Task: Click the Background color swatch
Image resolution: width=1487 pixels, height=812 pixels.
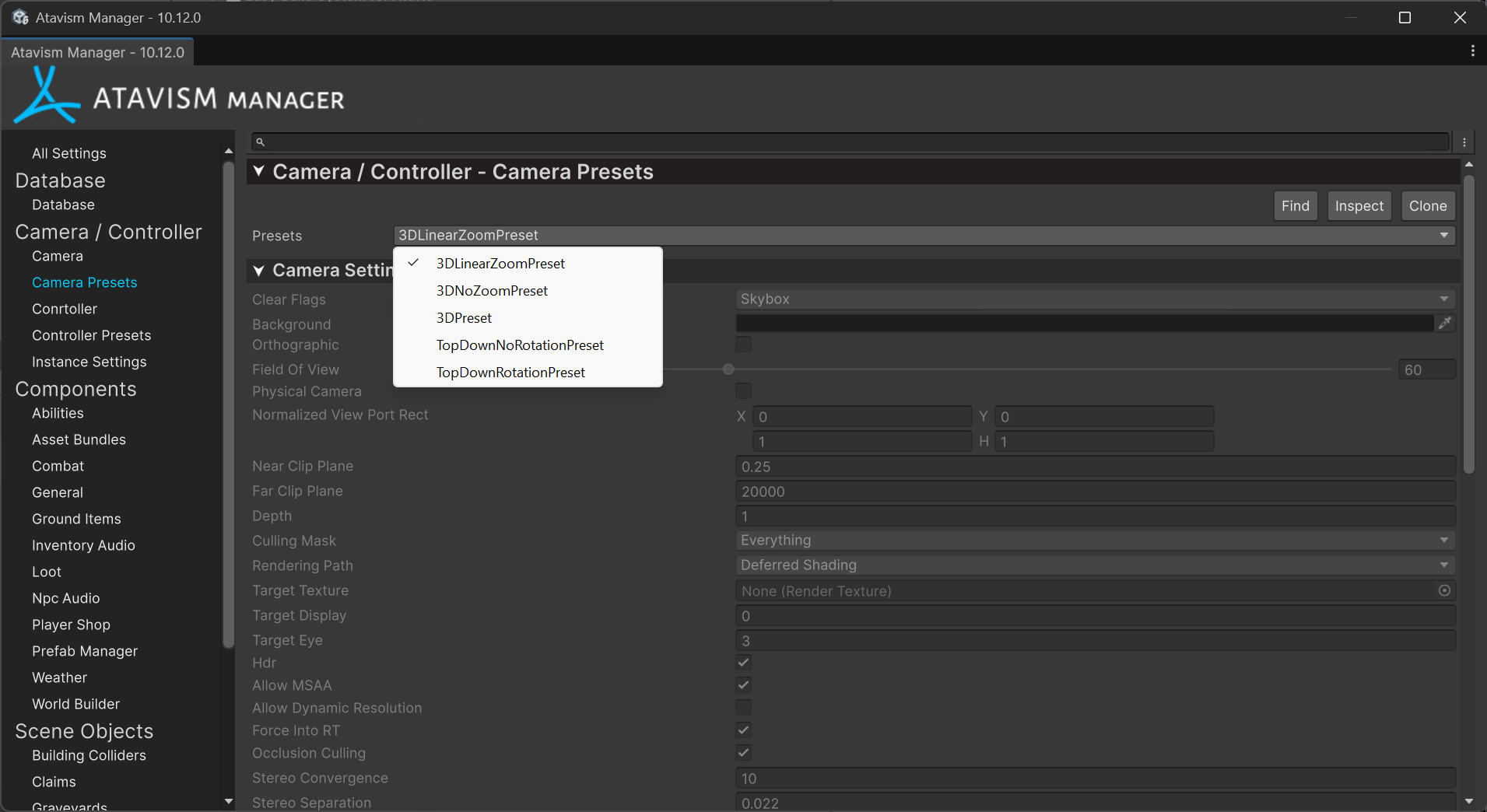Action: pyautogui.click(x=1085, y=323)
